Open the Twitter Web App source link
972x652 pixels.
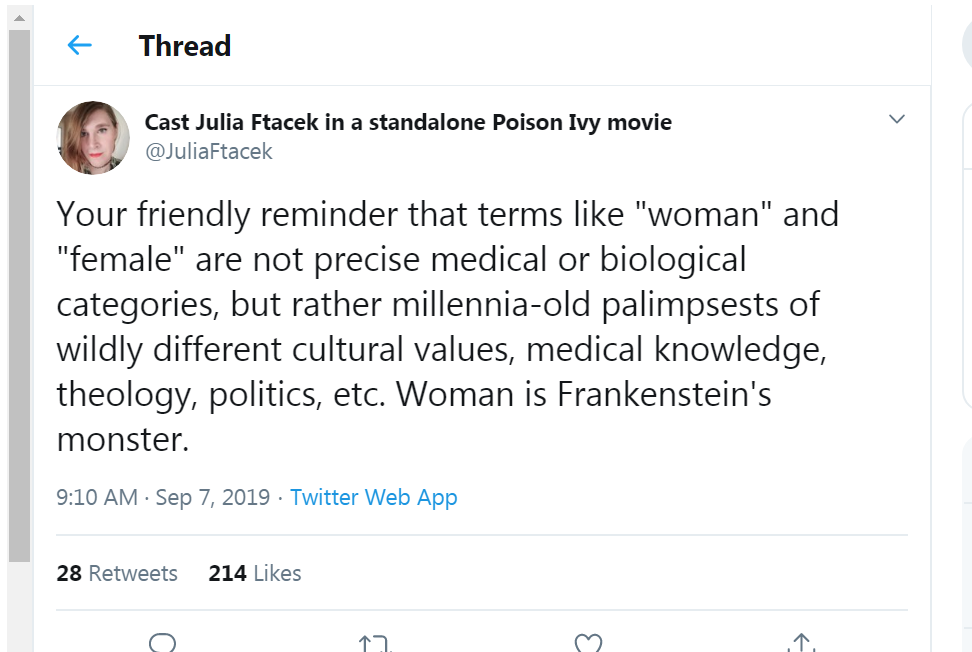(373, 497)
